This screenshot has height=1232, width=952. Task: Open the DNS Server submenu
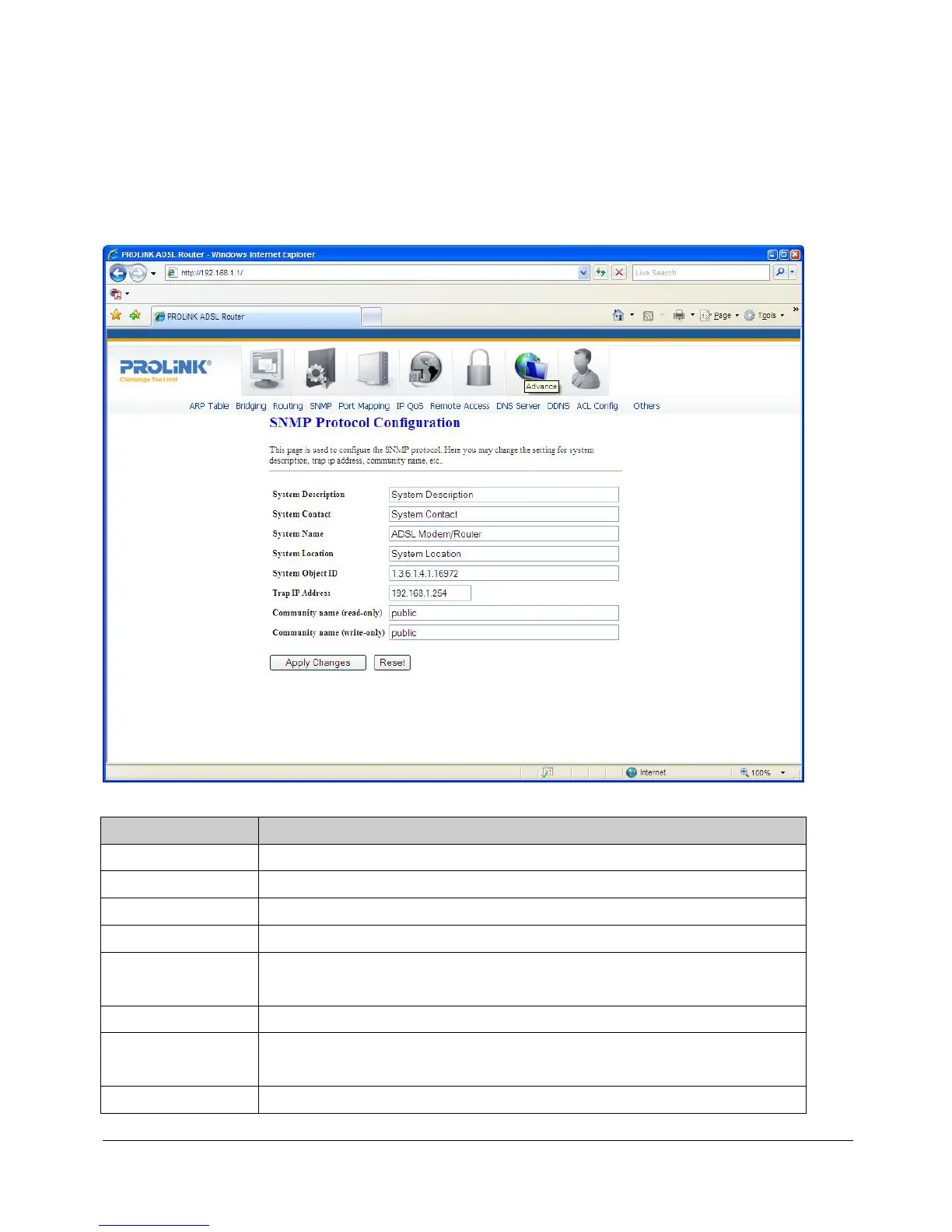518,406
